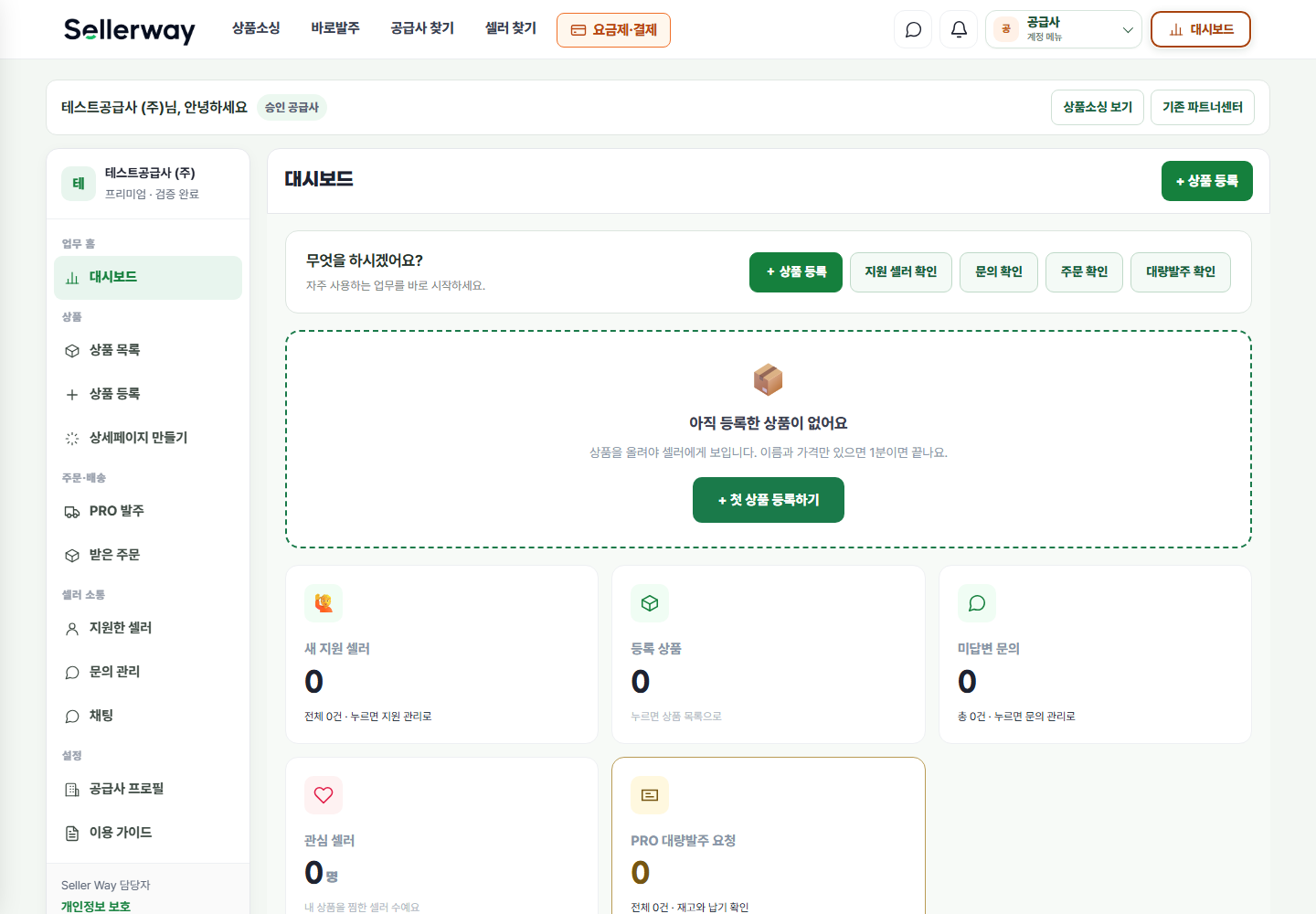Click 승인 공급사 badge

tap(292, 107)
